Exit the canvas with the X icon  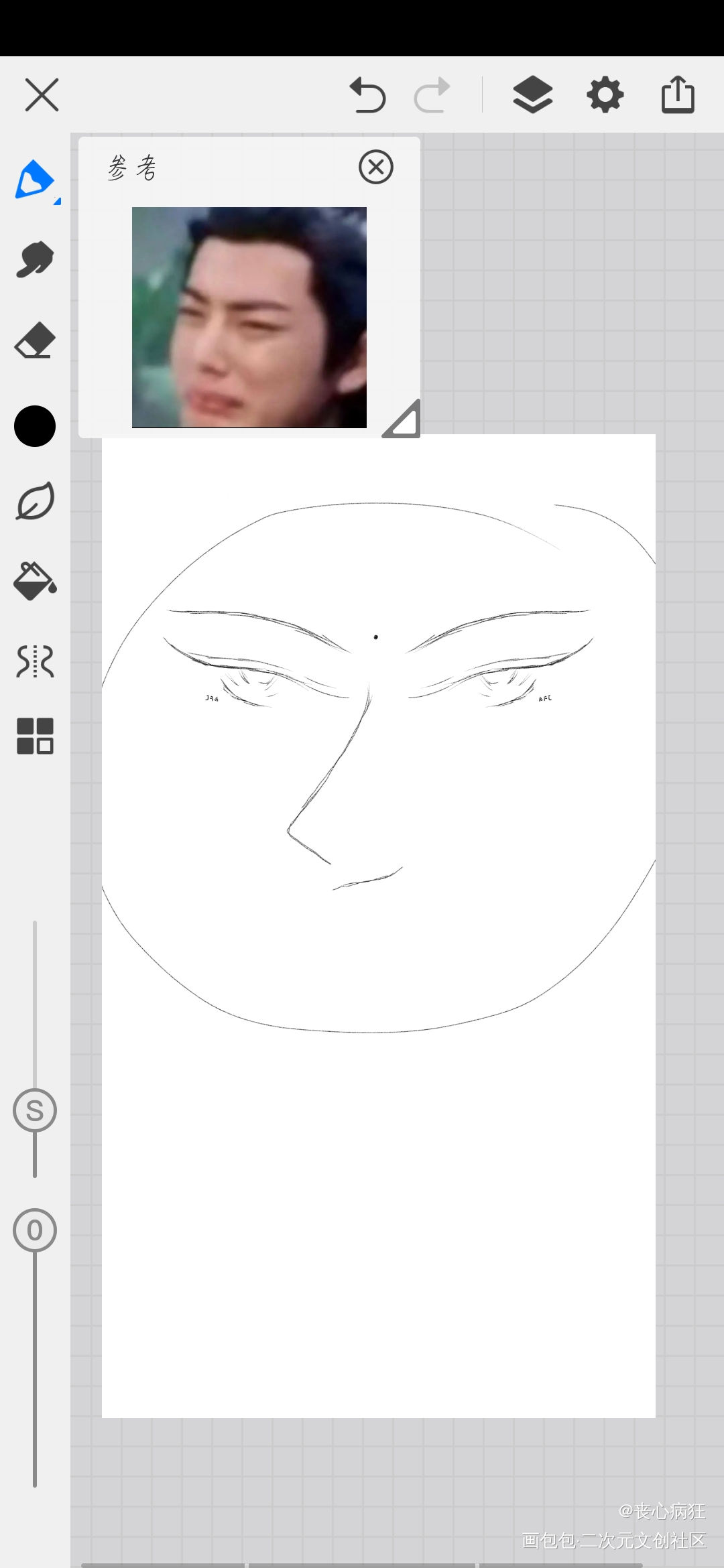(x=42, y=94)
